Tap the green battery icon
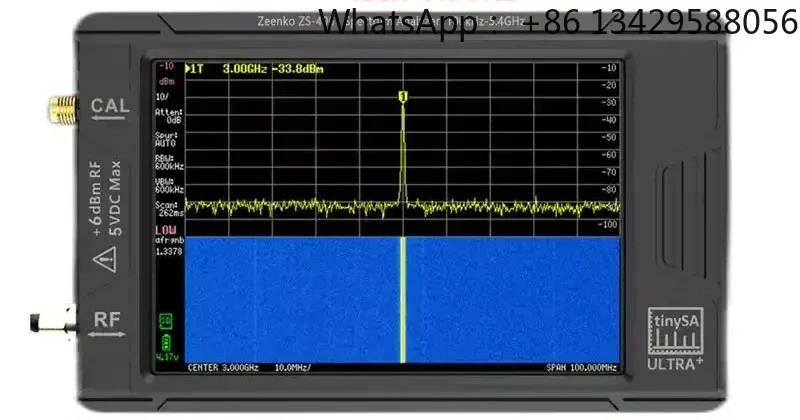 [x=166, y=342]
